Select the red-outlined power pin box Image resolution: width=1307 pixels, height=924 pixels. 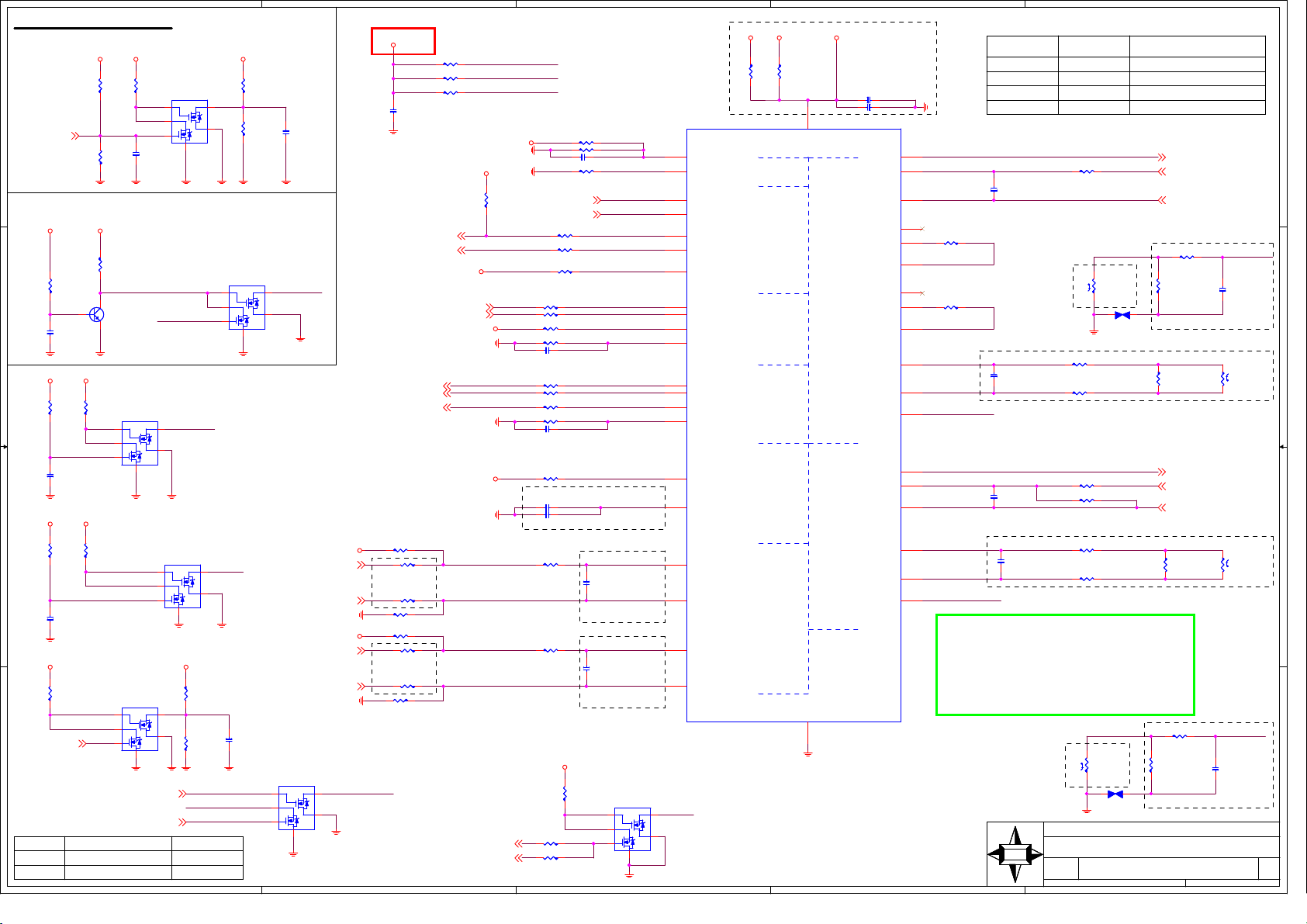coord(403,41)
